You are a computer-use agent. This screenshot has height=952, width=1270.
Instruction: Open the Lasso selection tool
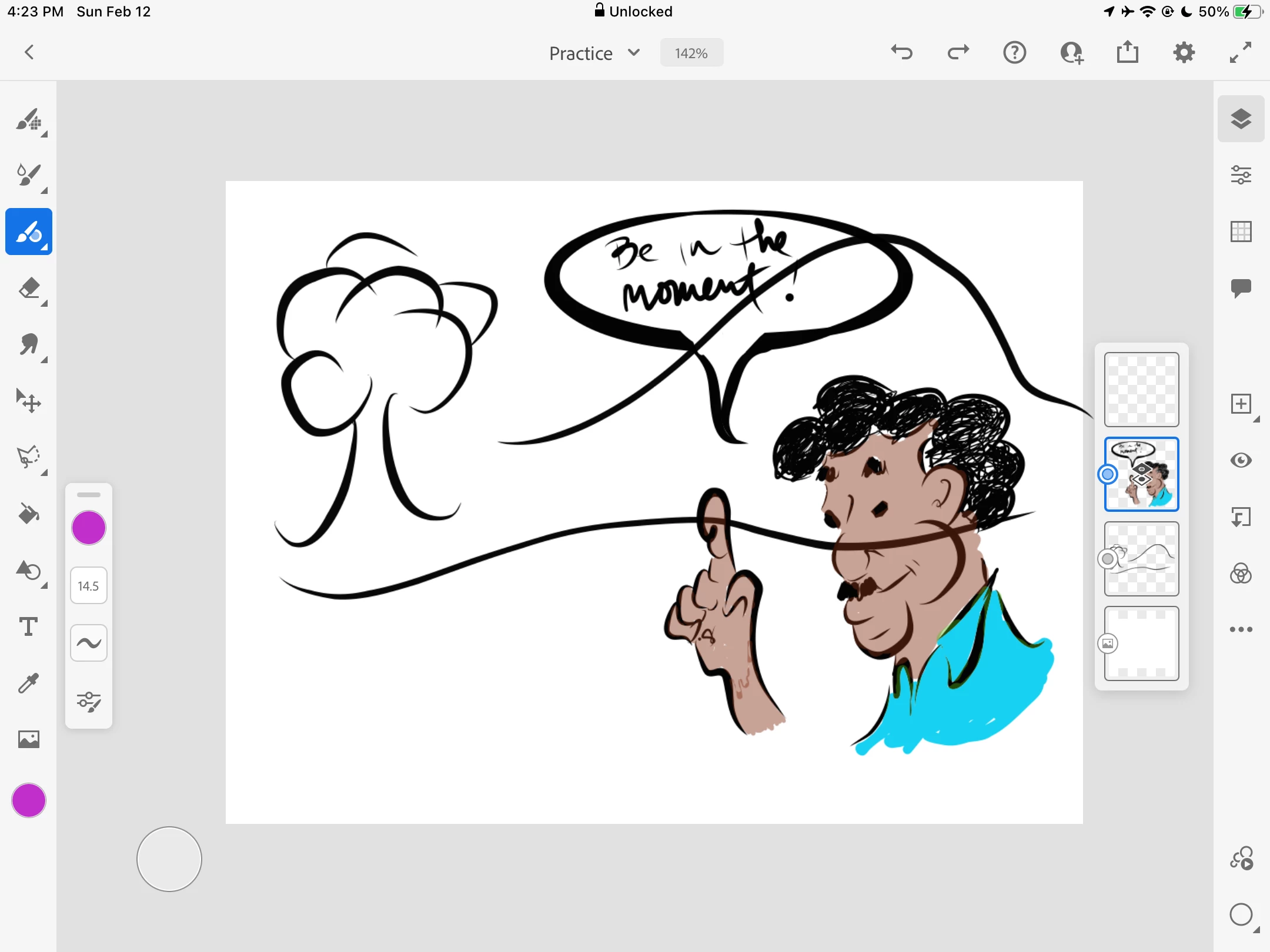(28, 458)
